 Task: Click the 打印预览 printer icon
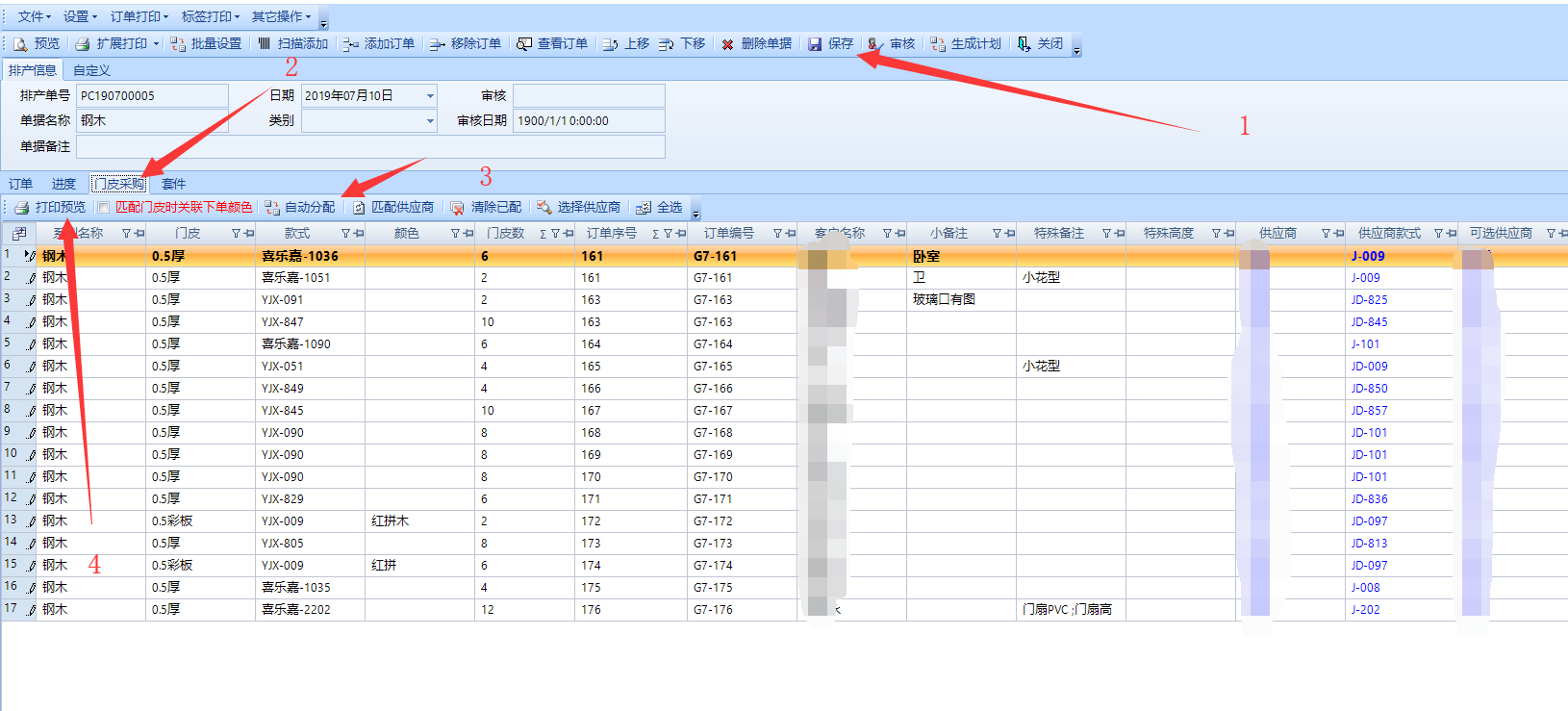[21, 208]
